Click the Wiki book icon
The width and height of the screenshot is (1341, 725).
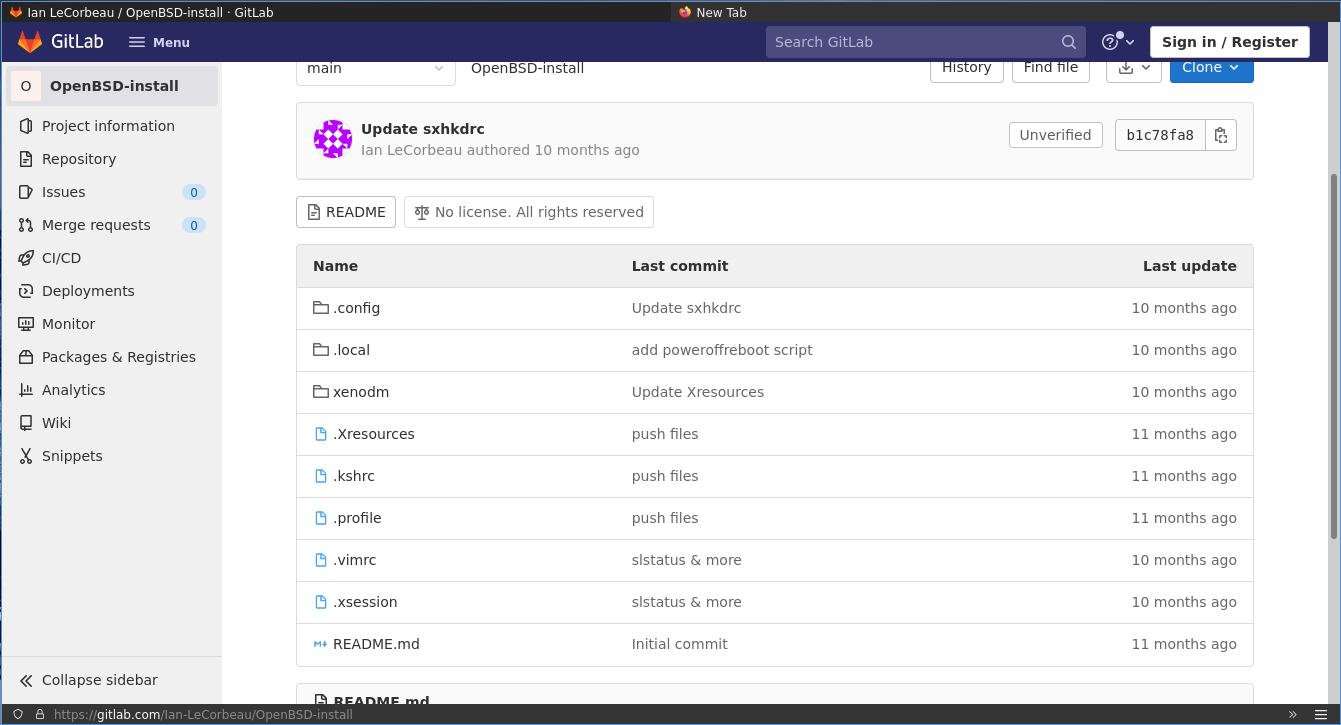(26, 423)
